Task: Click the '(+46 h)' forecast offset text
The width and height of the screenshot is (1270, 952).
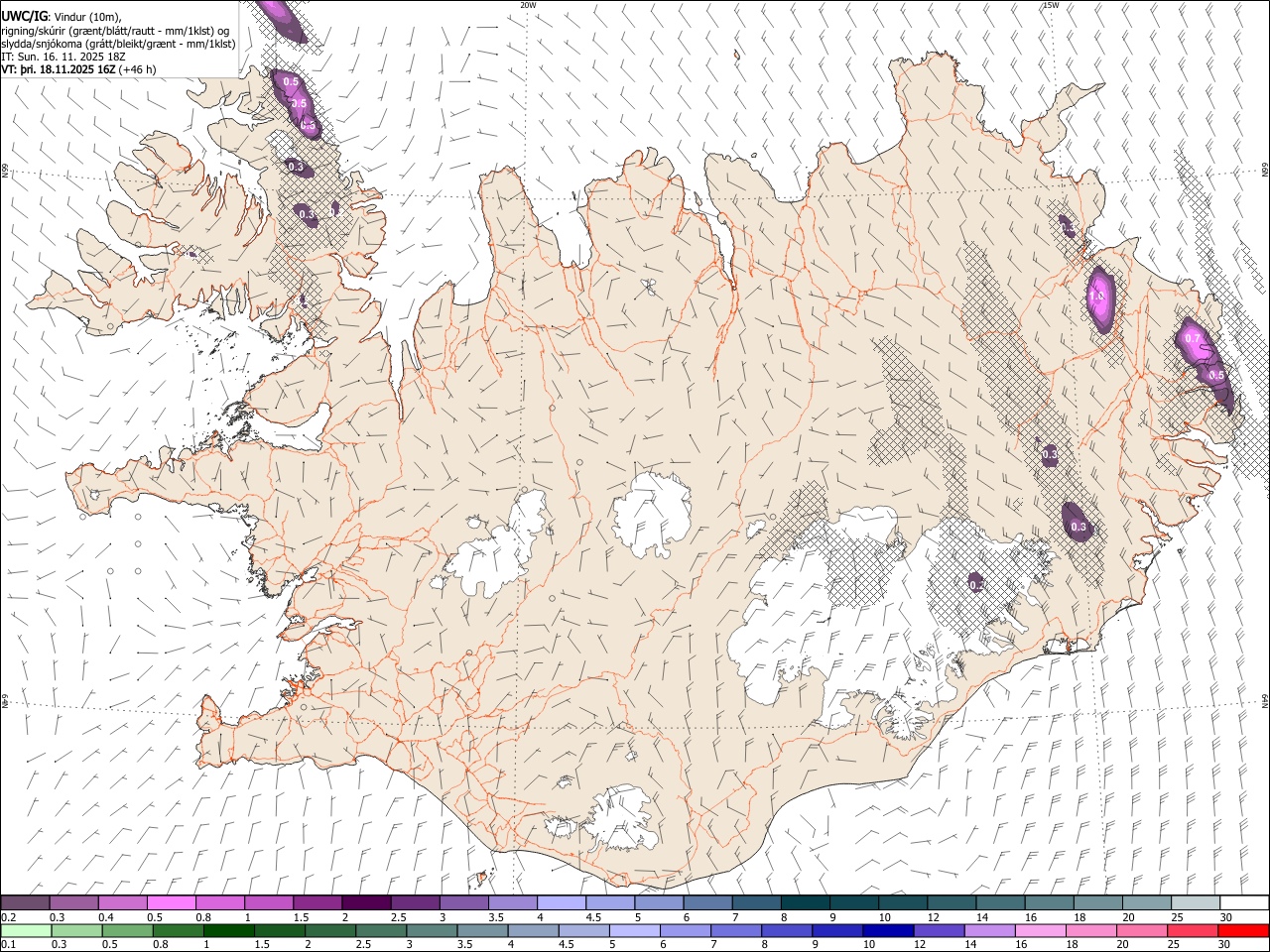Action: click(137, 70)
